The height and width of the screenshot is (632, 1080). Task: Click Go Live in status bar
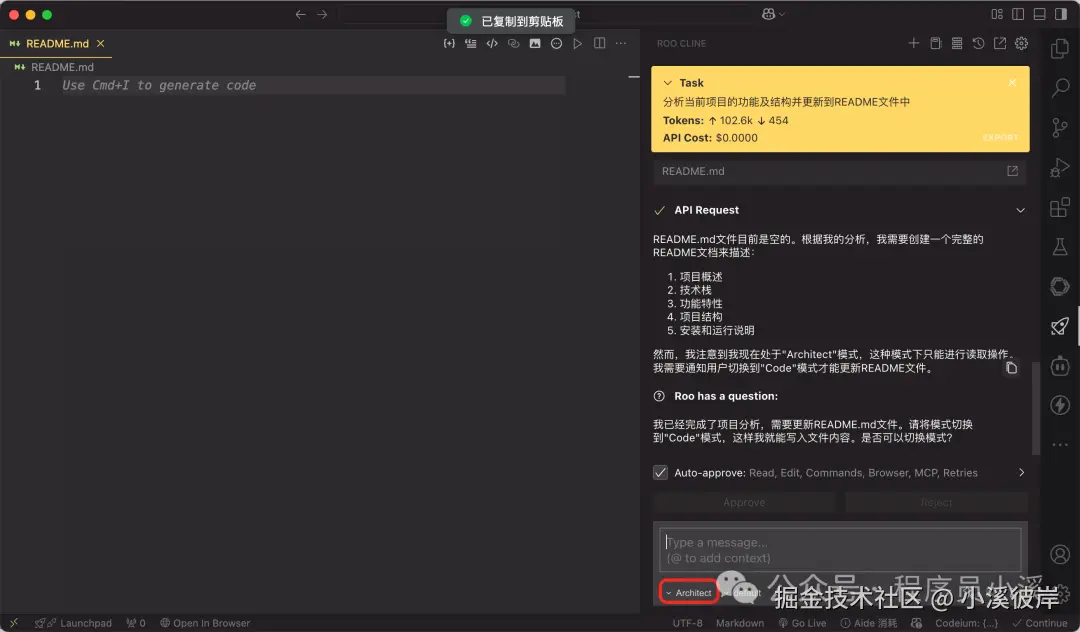click(802, 623)
